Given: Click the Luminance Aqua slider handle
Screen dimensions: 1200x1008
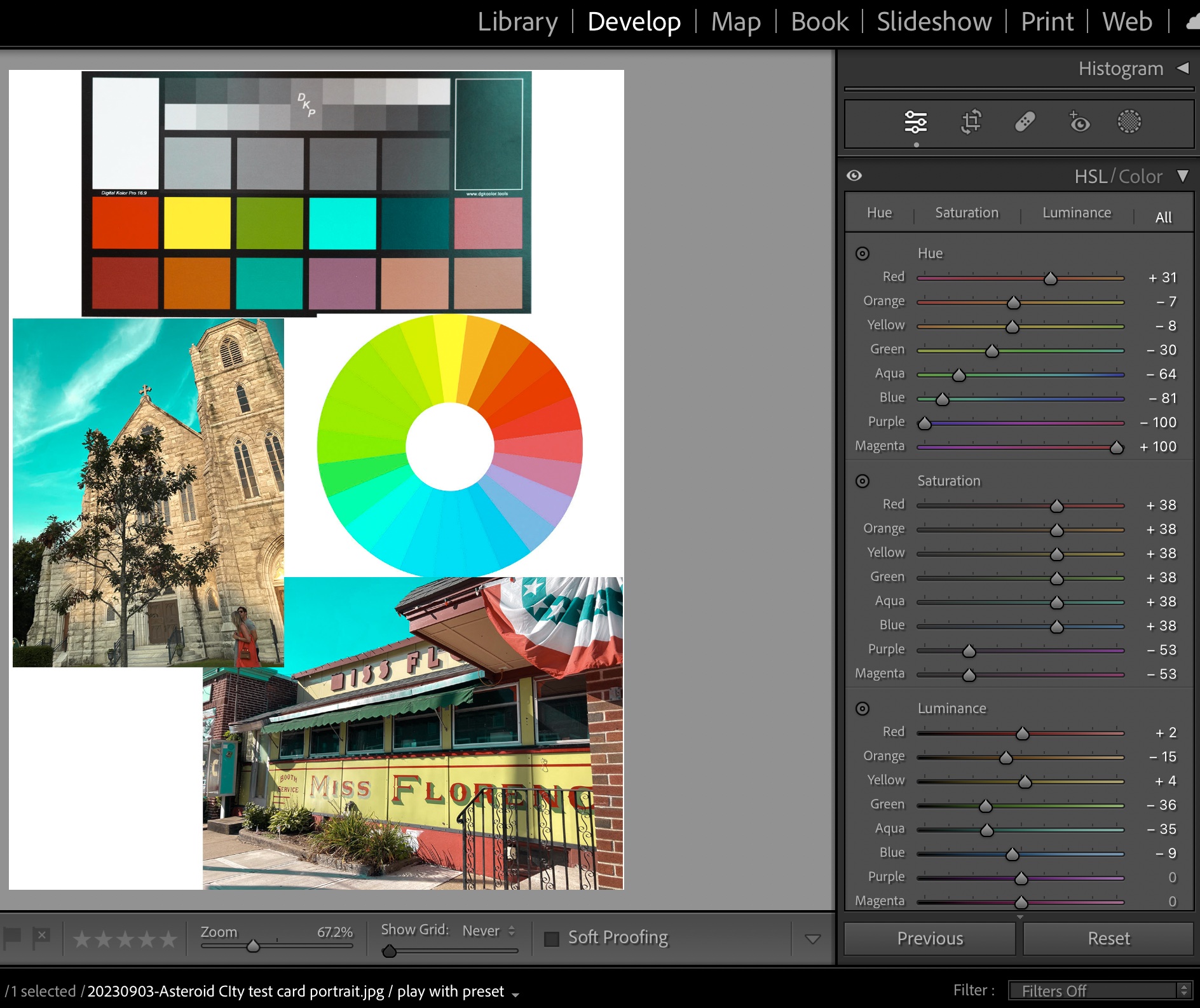Looking at the screenshot, I should tap(987, 830).
